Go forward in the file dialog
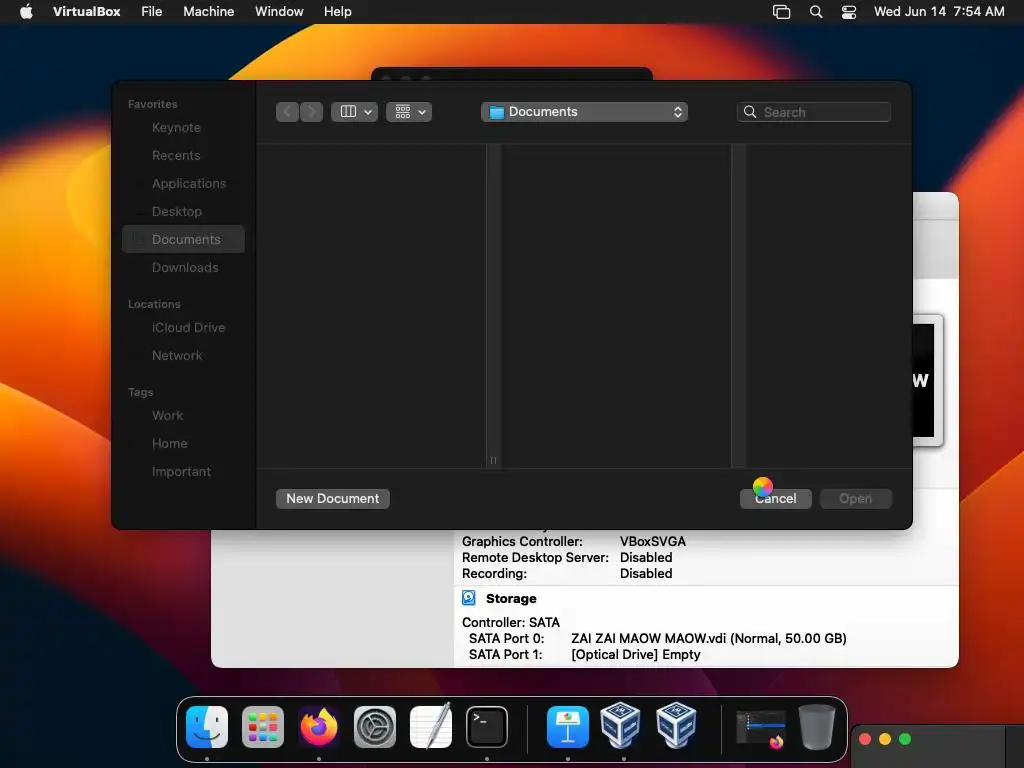Screen dimensions: 1024x768 311,112
